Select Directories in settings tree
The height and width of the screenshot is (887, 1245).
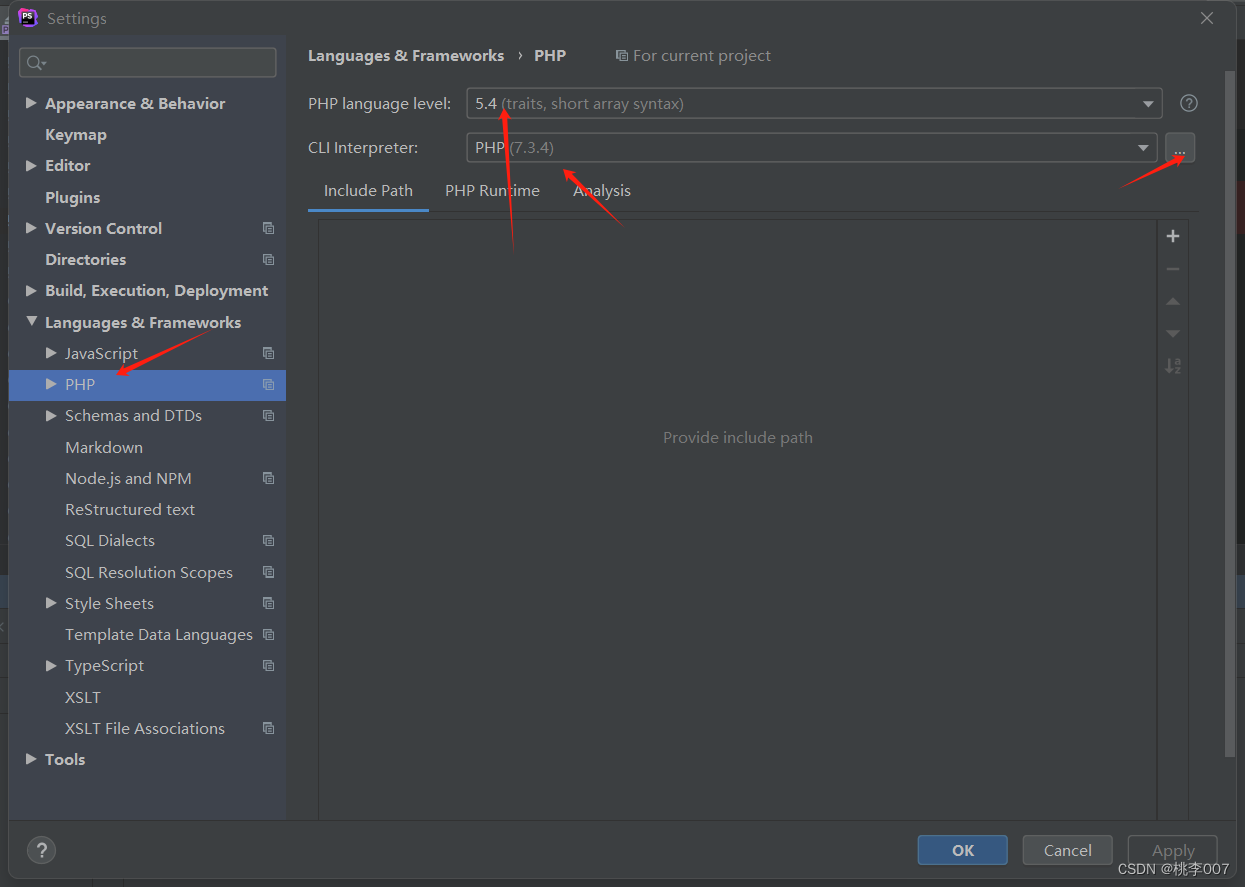[85, 259]
